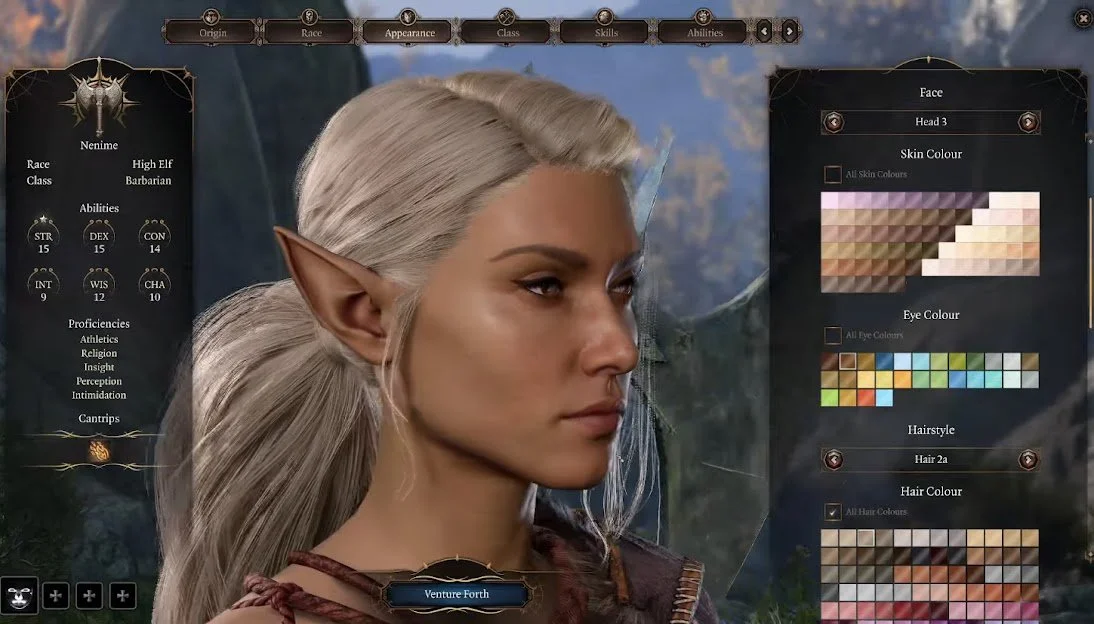Click the Barbarian class axe emblem
The width and height of the screenshot is (1094, 624).
tap(99, 98)
